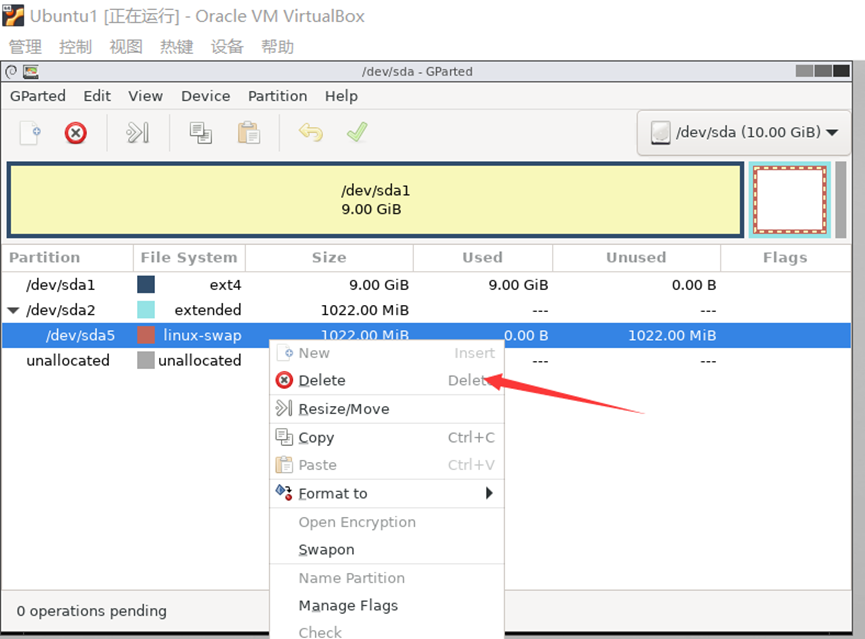The height and width of the screenshot is (639, 865).
Task: Click the File System column header
Action: [189, 258]
